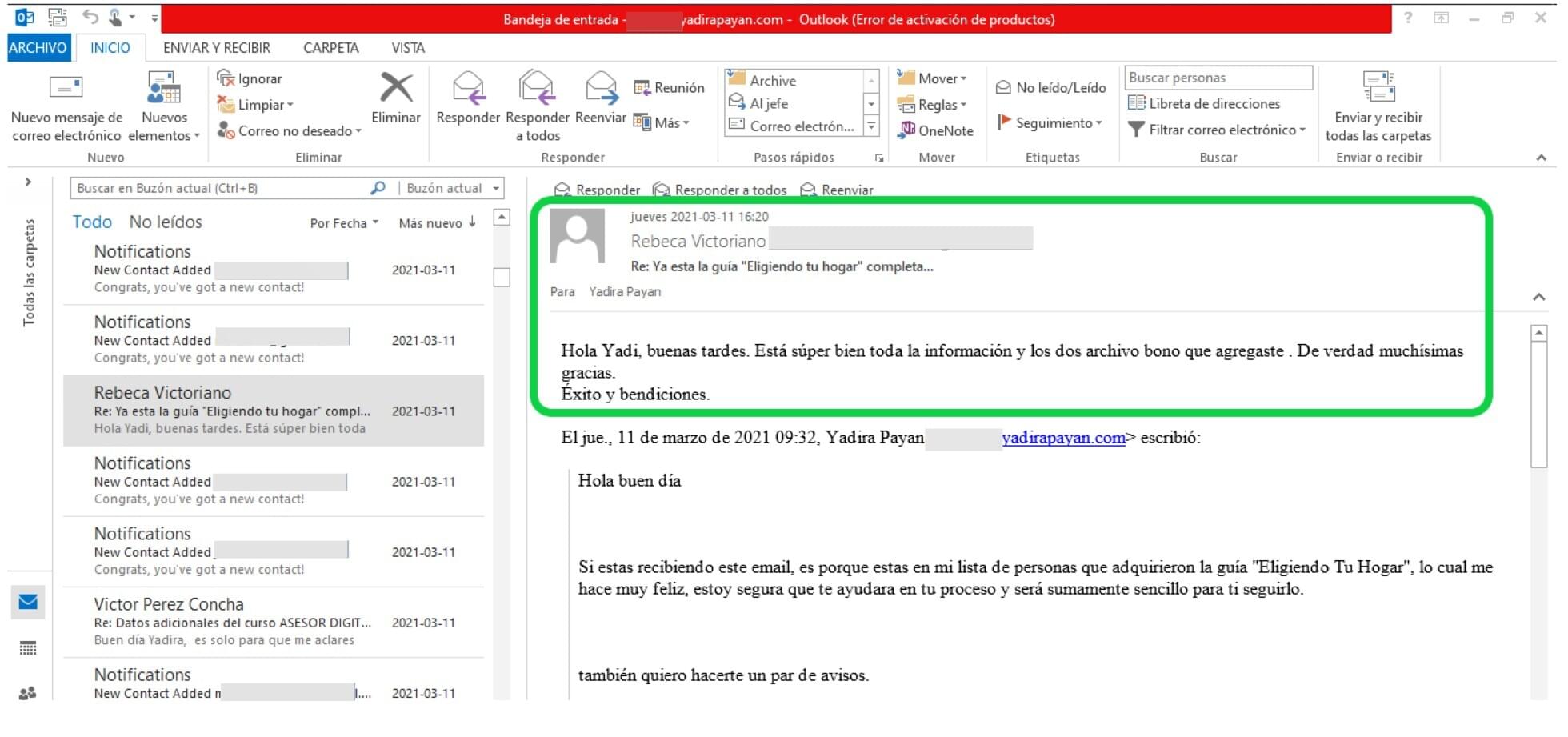Open the Limpiar dropdown
The image size is (1568, 737).
pyautogui.click(x=255, y=105)
